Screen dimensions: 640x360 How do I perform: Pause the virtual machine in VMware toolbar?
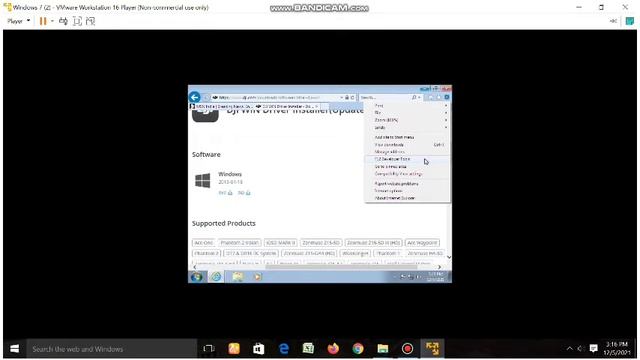pyautogui.click(x=43, y=21)
